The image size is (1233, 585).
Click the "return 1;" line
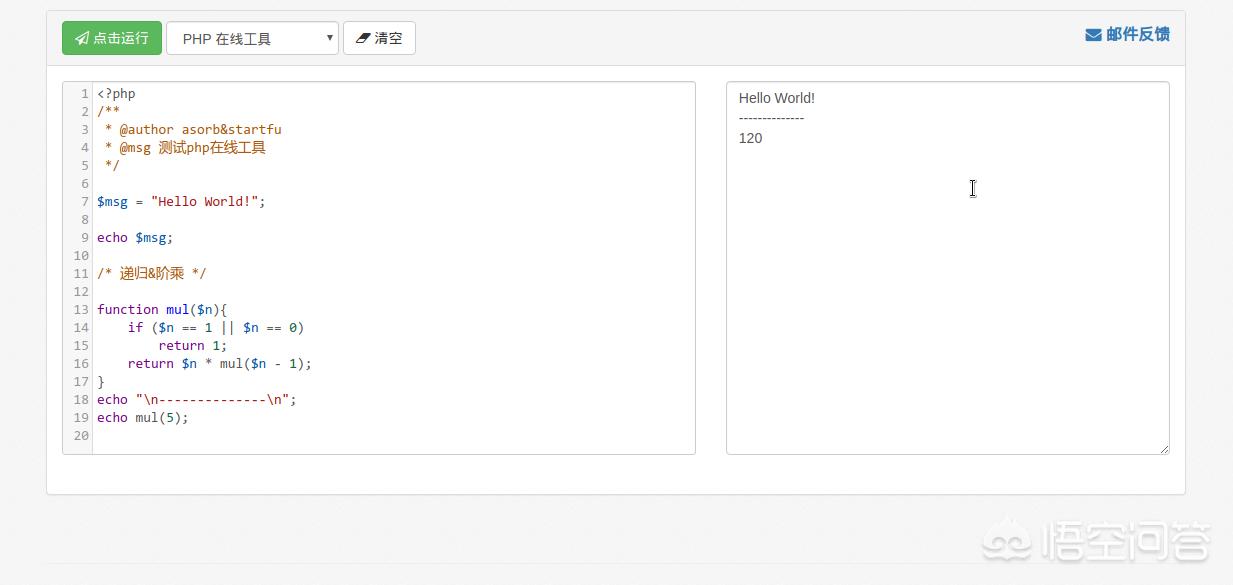click(x=193, y=346)
